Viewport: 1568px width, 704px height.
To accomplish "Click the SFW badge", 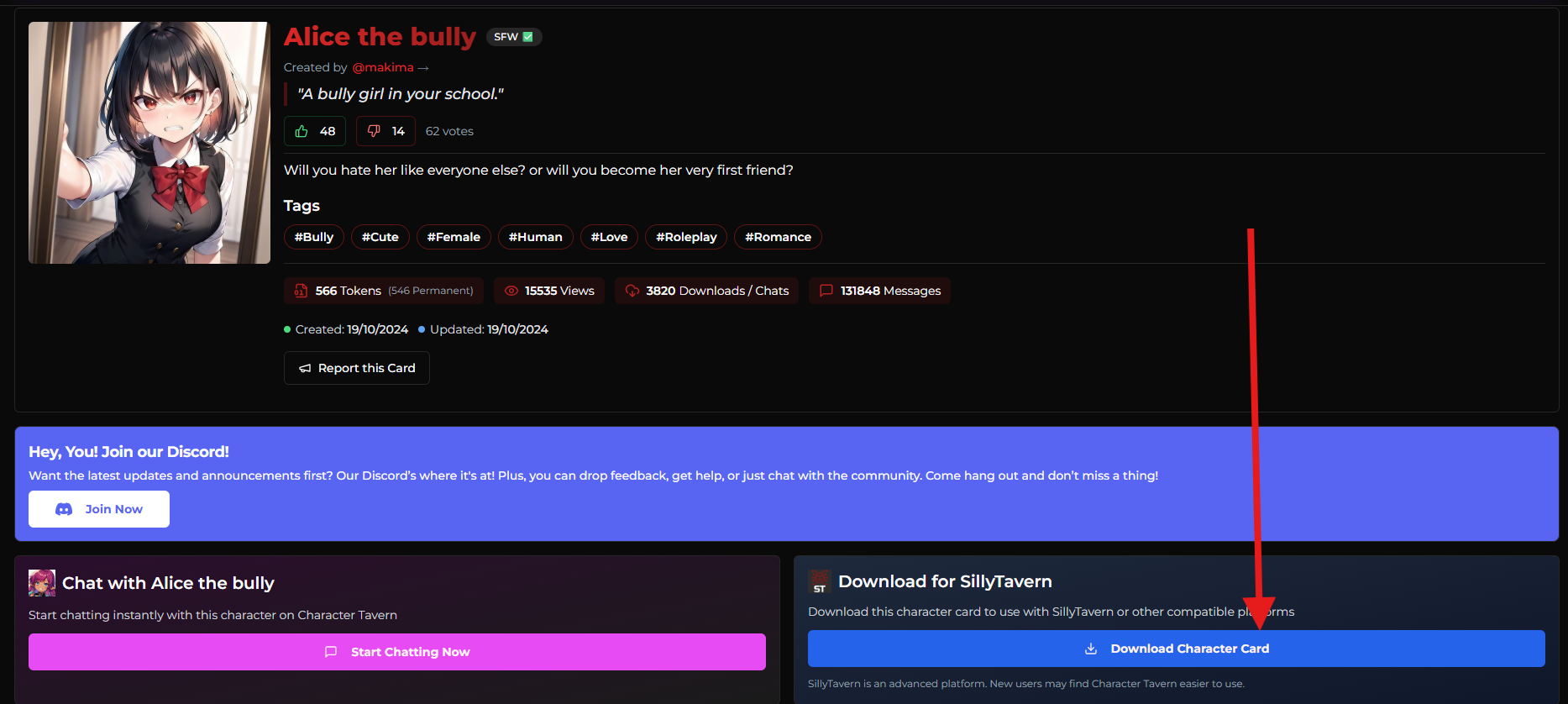I will pos(514,37).
